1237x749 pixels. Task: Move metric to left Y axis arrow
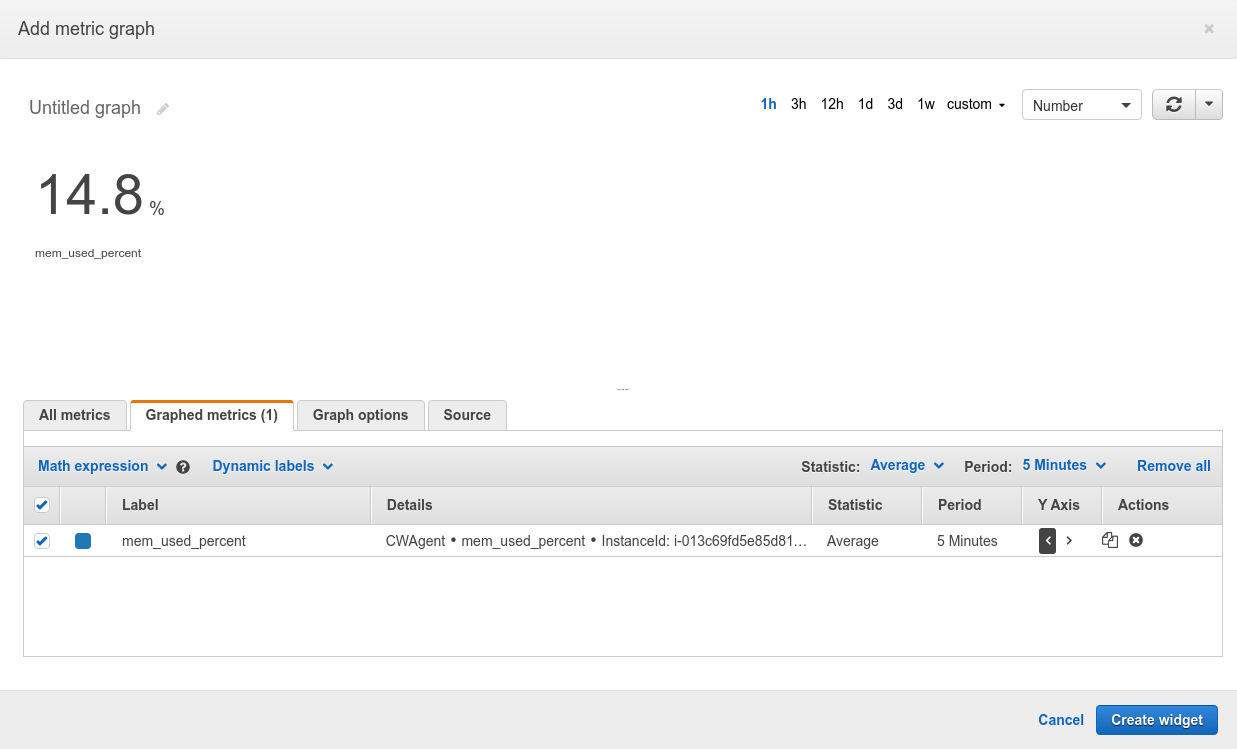point(1047,541)
